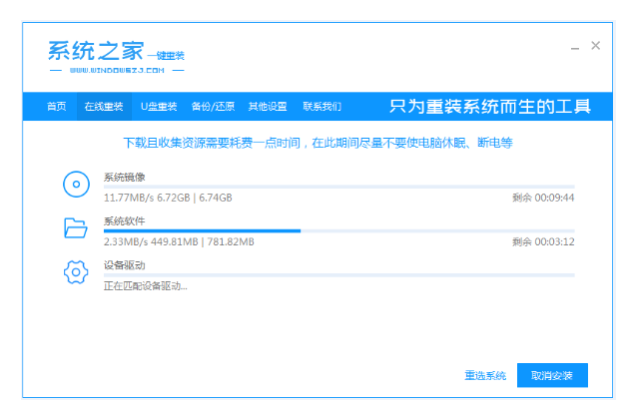This screenshot has height=412, width=638.
Task: Go to the 首页 tab
Action: 57,106
